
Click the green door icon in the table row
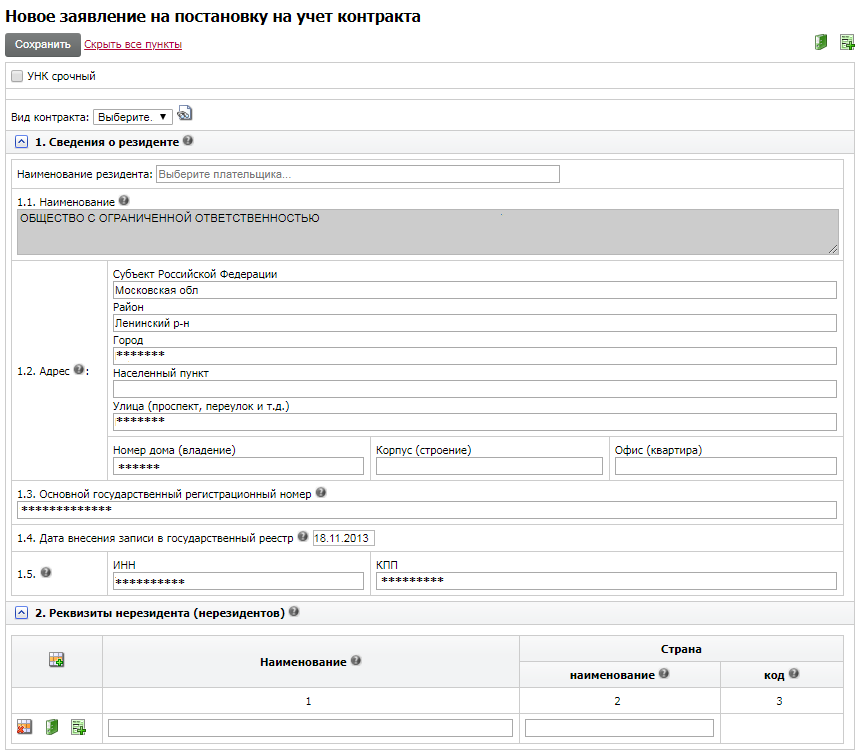click(x=52, y=727)
